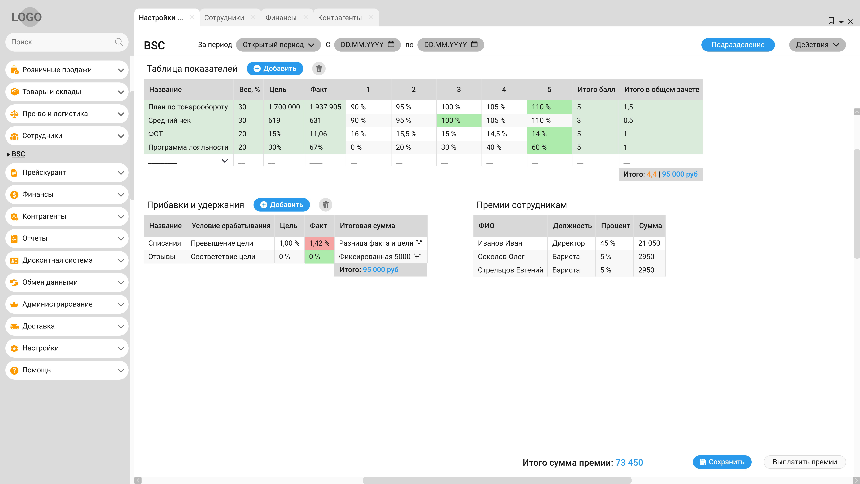Click the Сохранить button
860x484 pixels.
point(722,462)
